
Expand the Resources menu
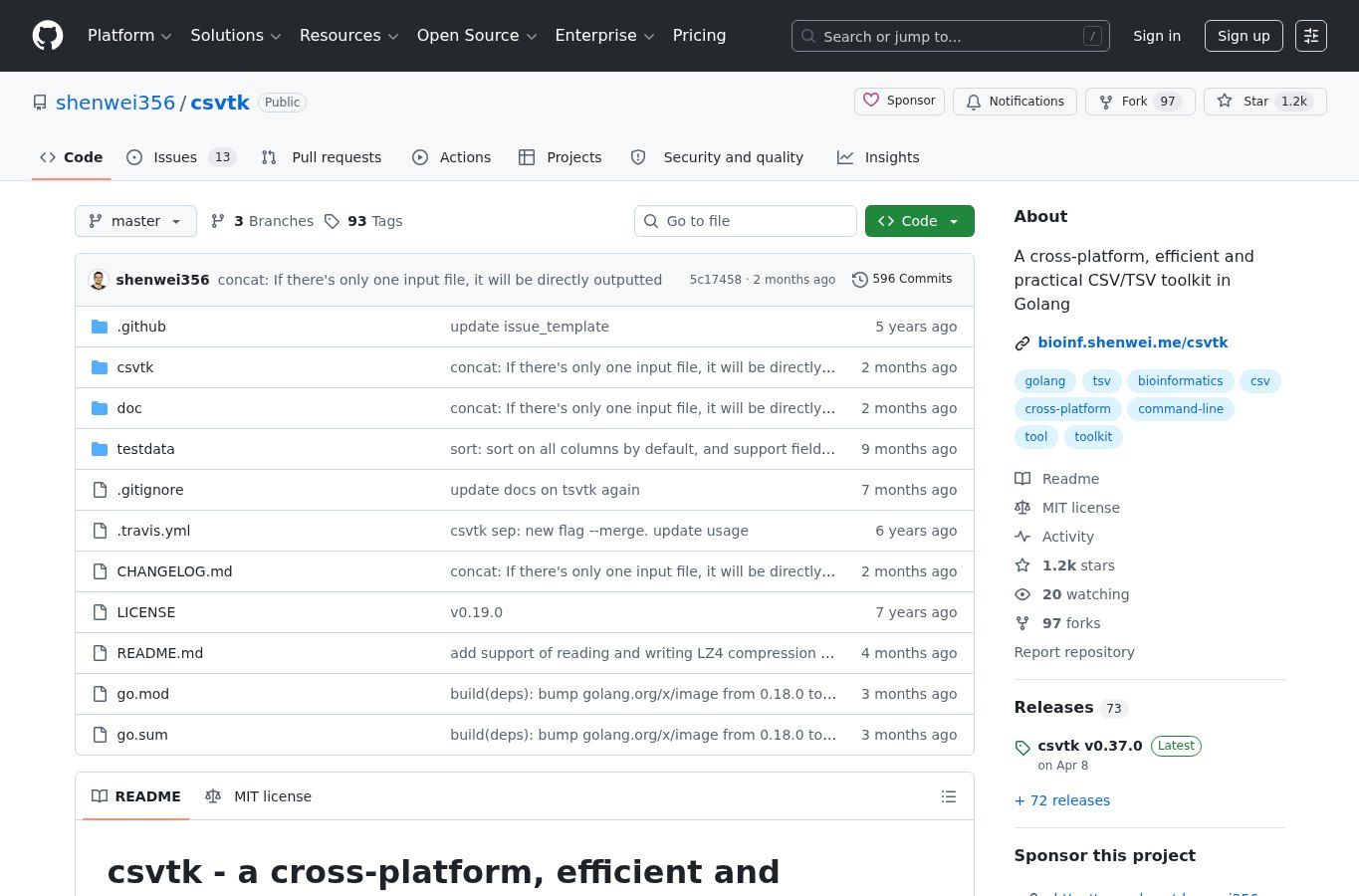[348, 36]
